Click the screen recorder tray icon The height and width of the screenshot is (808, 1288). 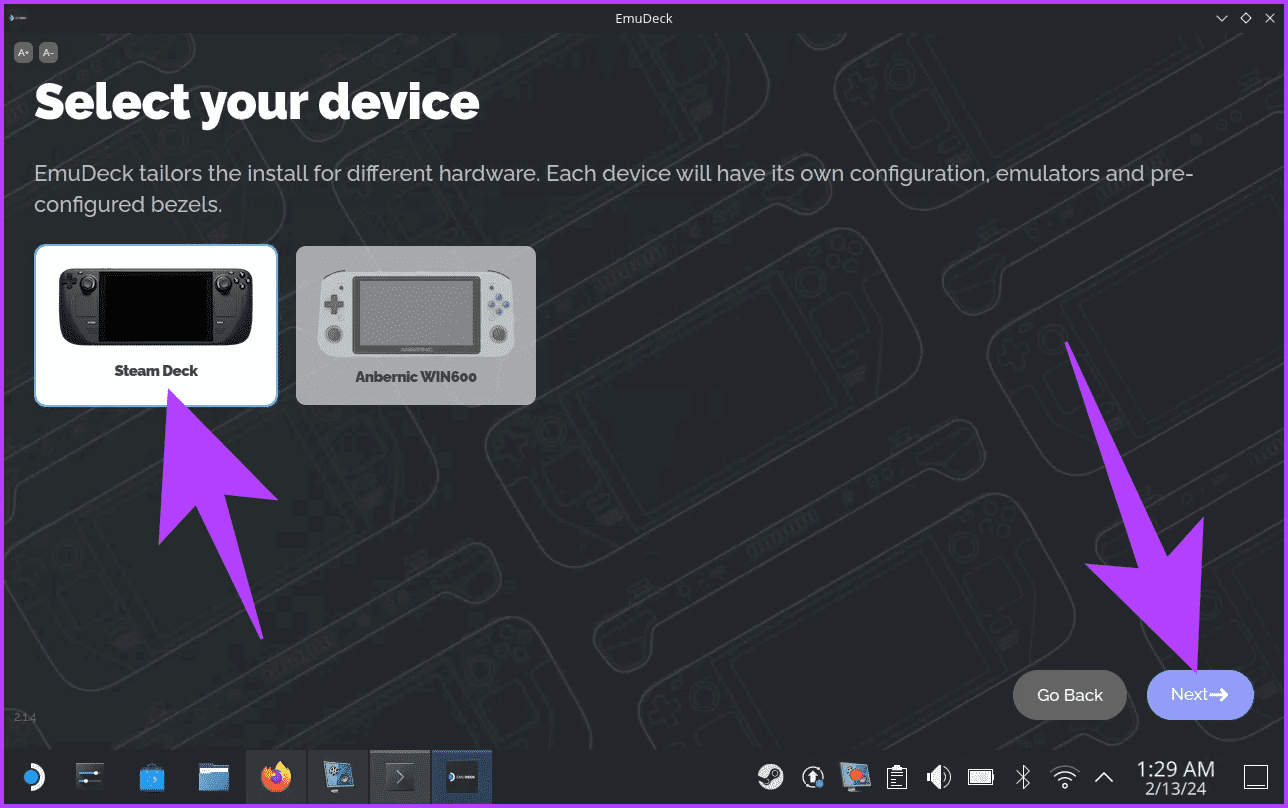[x=855, y=777]
